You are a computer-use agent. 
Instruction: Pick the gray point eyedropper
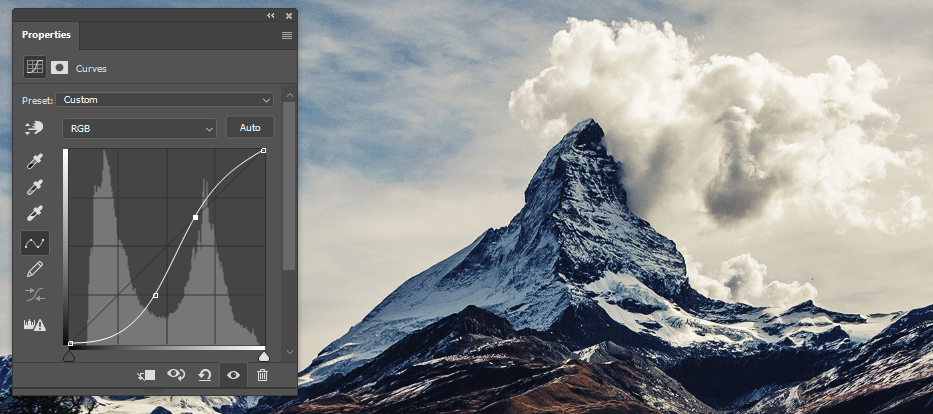coord(35,187)
